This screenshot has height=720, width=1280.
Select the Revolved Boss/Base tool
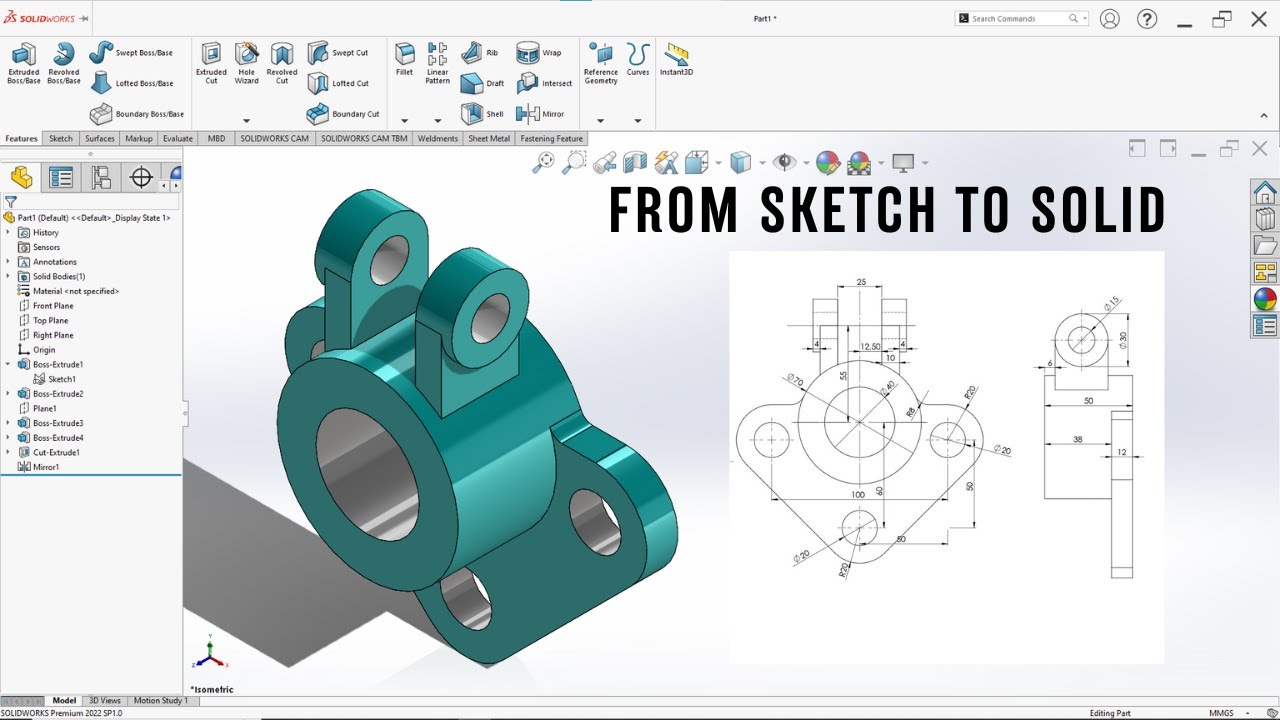(x=64, y=63)
